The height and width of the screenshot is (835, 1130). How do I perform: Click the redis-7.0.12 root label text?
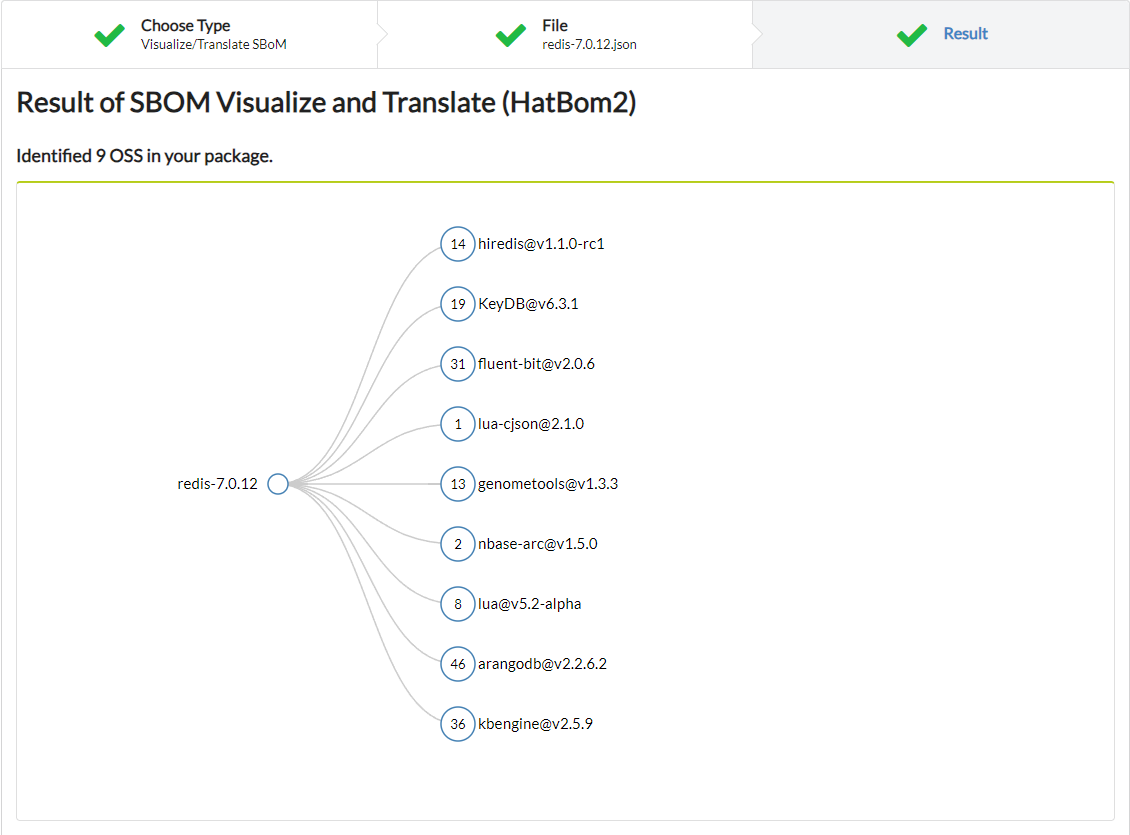[x=217, y=484]
